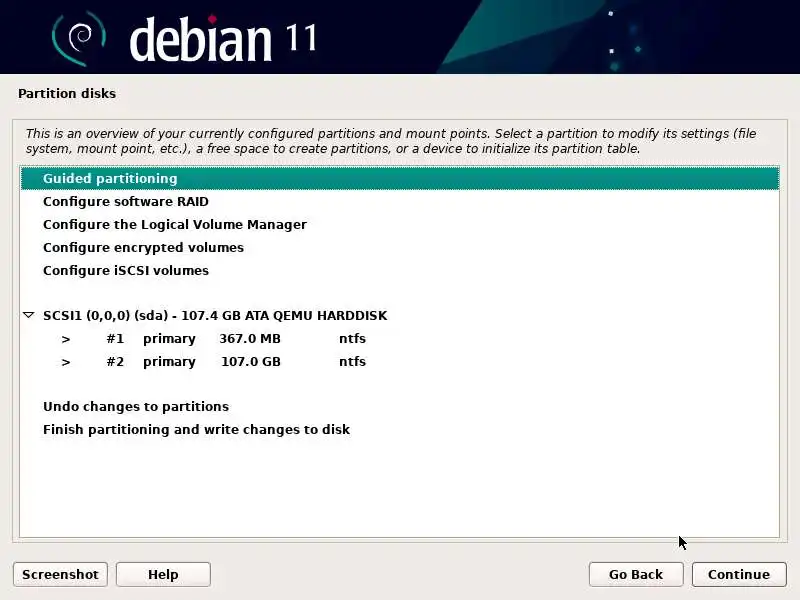Click the Debian swirl logo

[79, 38]
